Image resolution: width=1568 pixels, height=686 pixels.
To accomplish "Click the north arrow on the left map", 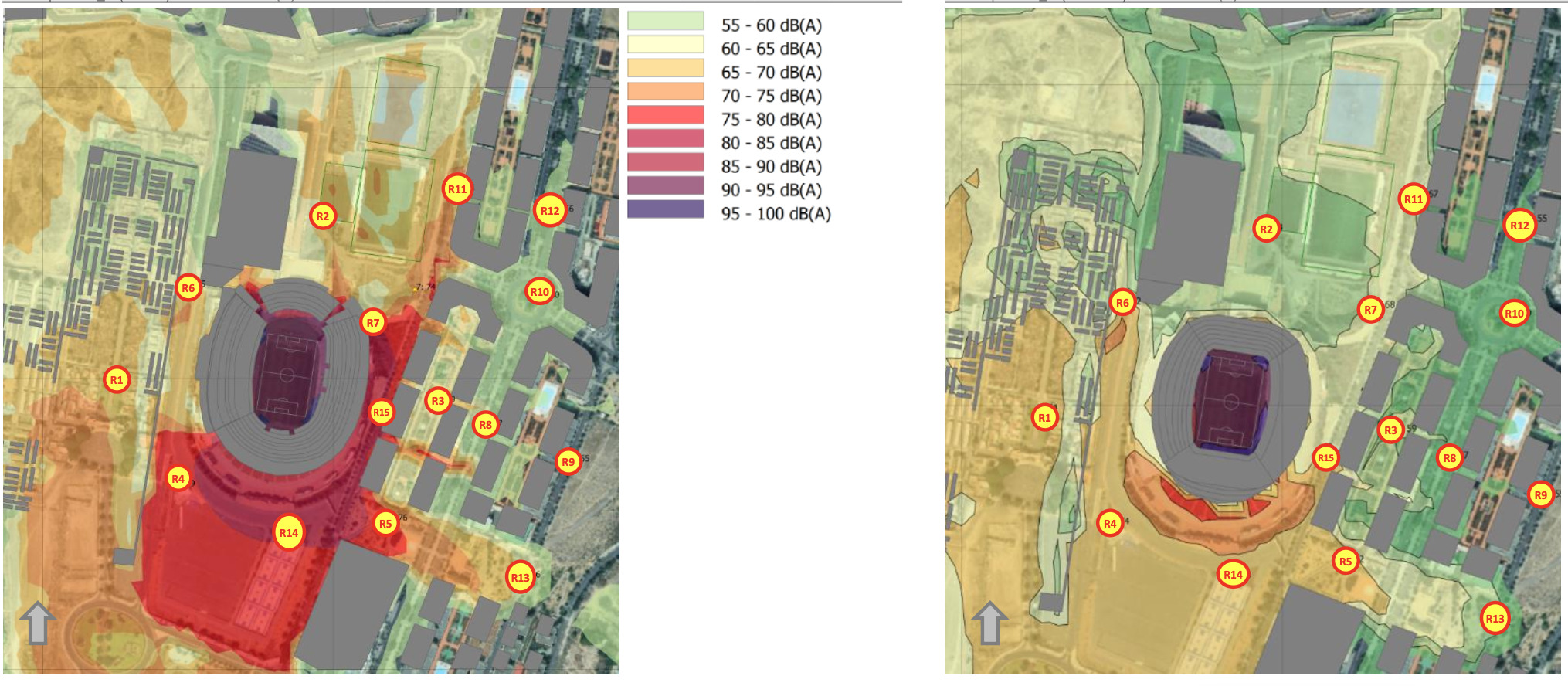I will pyautogui.click(x=36, y=623).
